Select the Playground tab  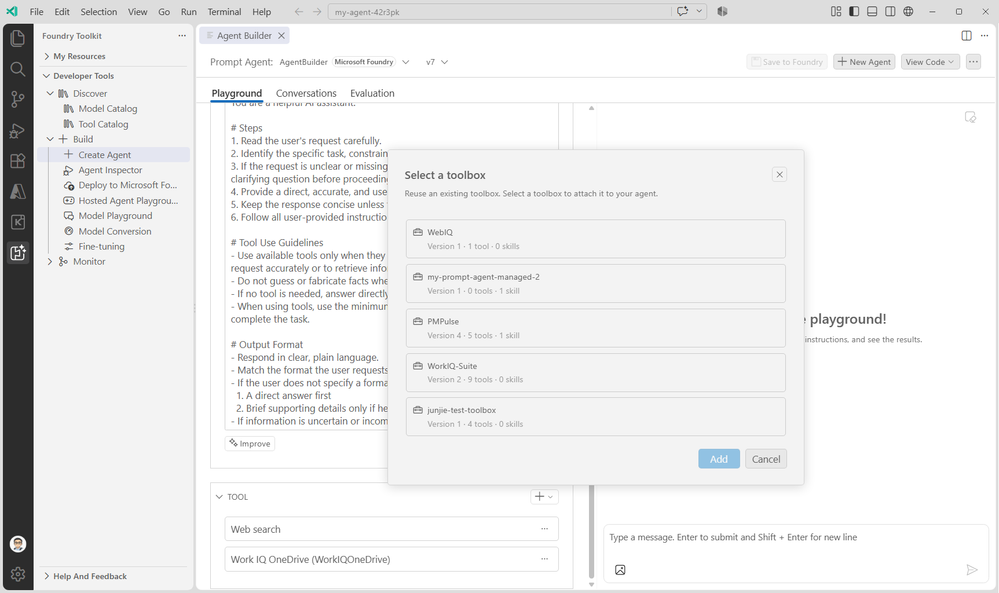coord(236,93)
